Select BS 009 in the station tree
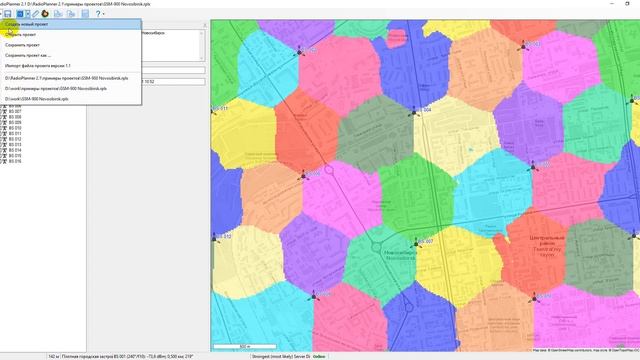Screen dimensions: 640x360 (x=15, y=122)
